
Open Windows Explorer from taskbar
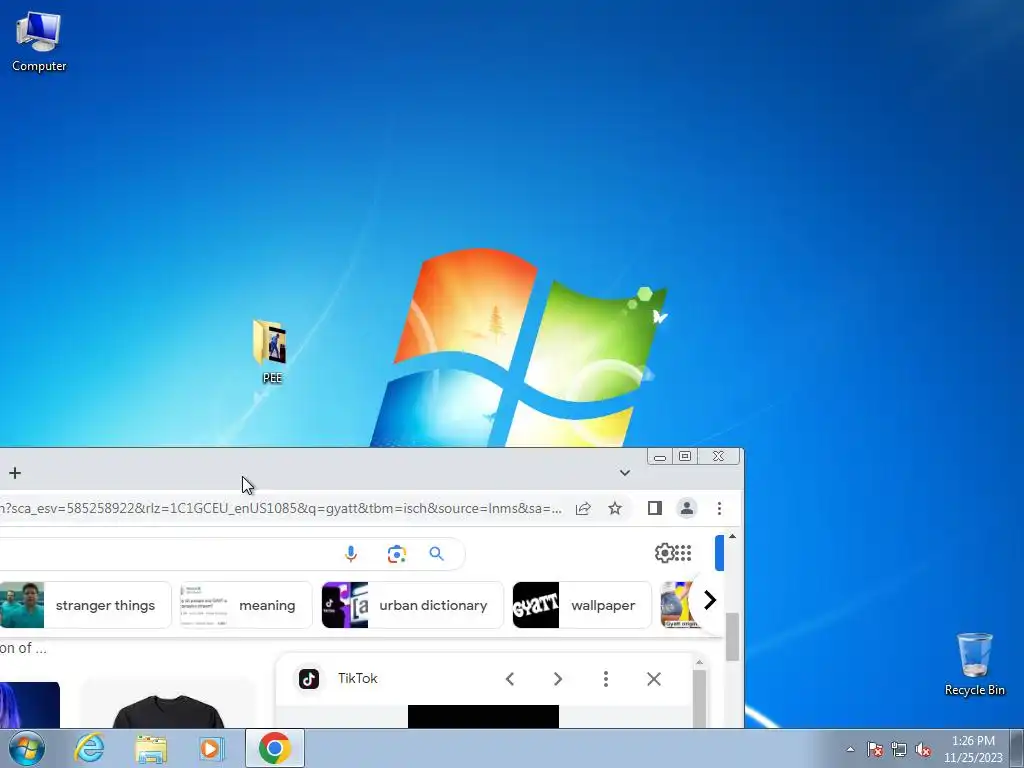click(x=151, y=748)
